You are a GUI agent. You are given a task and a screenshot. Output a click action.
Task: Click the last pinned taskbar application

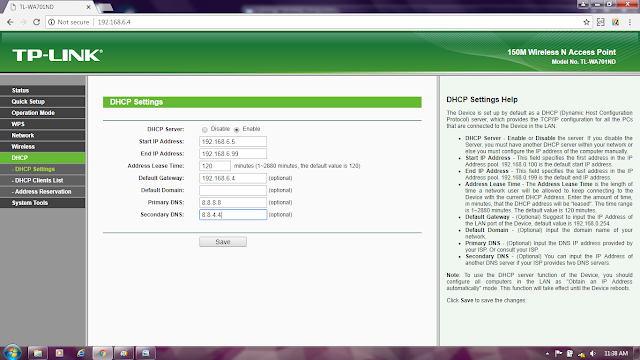point(145,353)
